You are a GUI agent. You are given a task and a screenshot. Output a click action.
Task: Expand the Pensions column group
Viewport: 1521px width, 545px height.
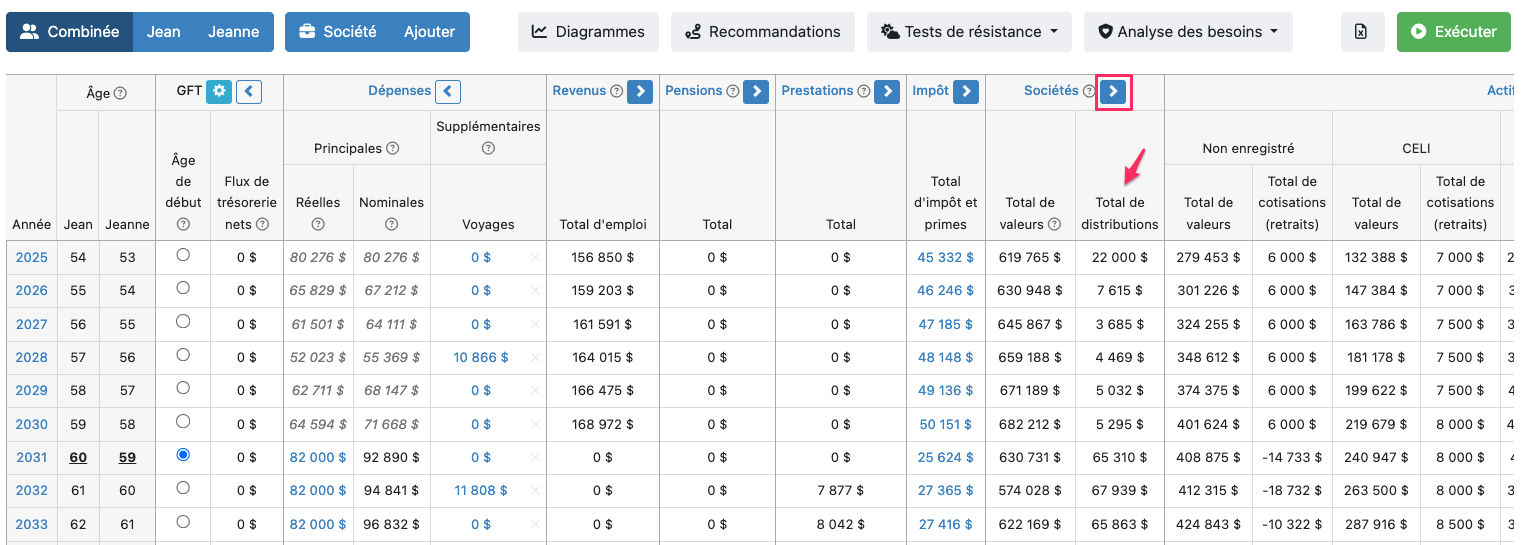click(756, 92)
